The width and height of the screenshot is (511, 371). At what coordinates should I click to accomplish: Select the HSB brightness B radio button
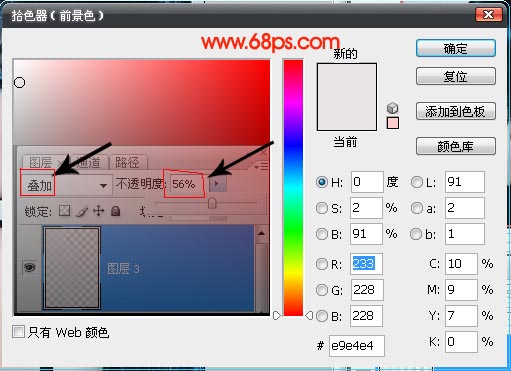(x=322, y=234)
